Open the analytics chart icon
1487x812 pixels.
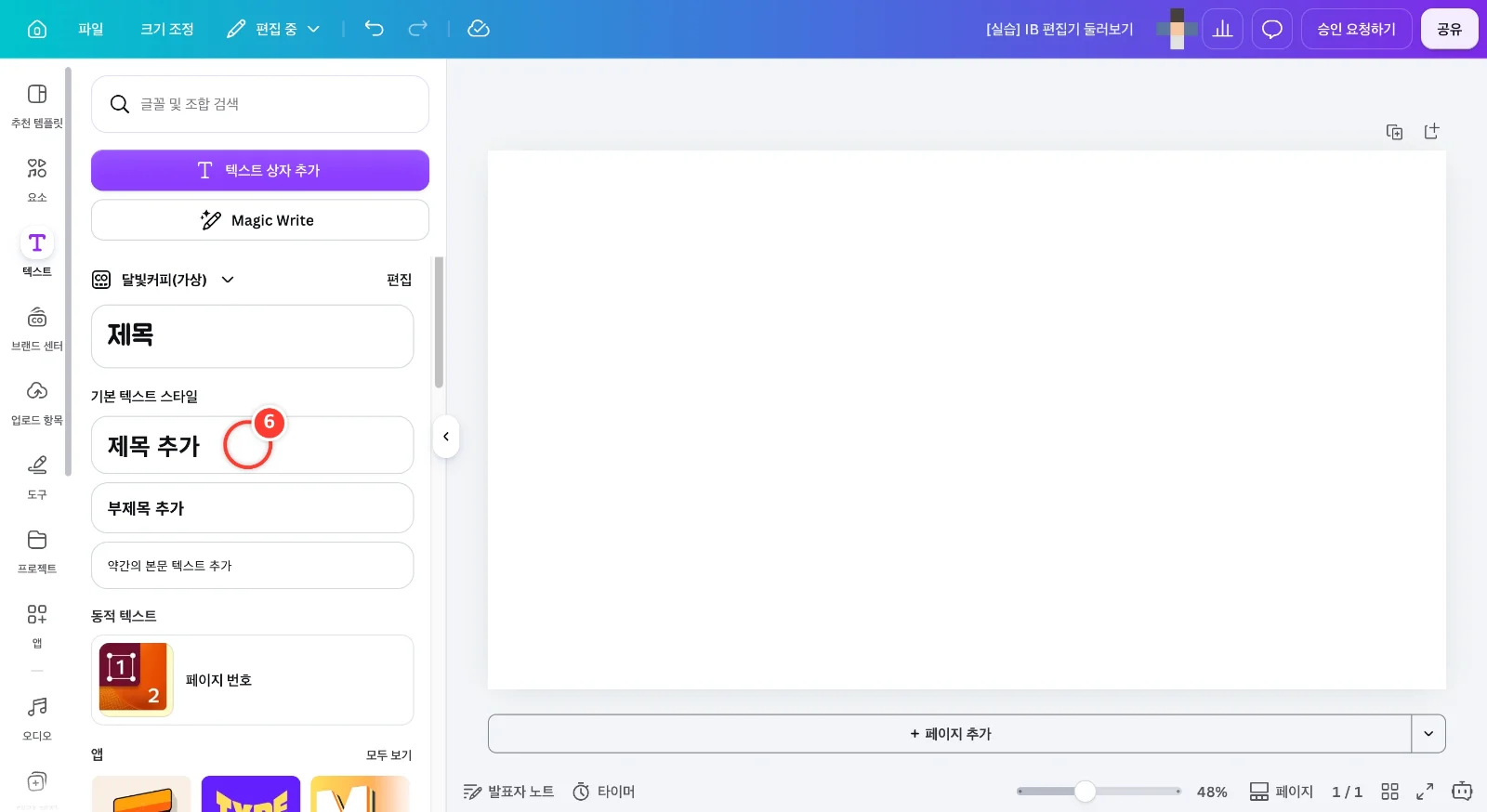pyautogui.click(x=1223, y=29)
